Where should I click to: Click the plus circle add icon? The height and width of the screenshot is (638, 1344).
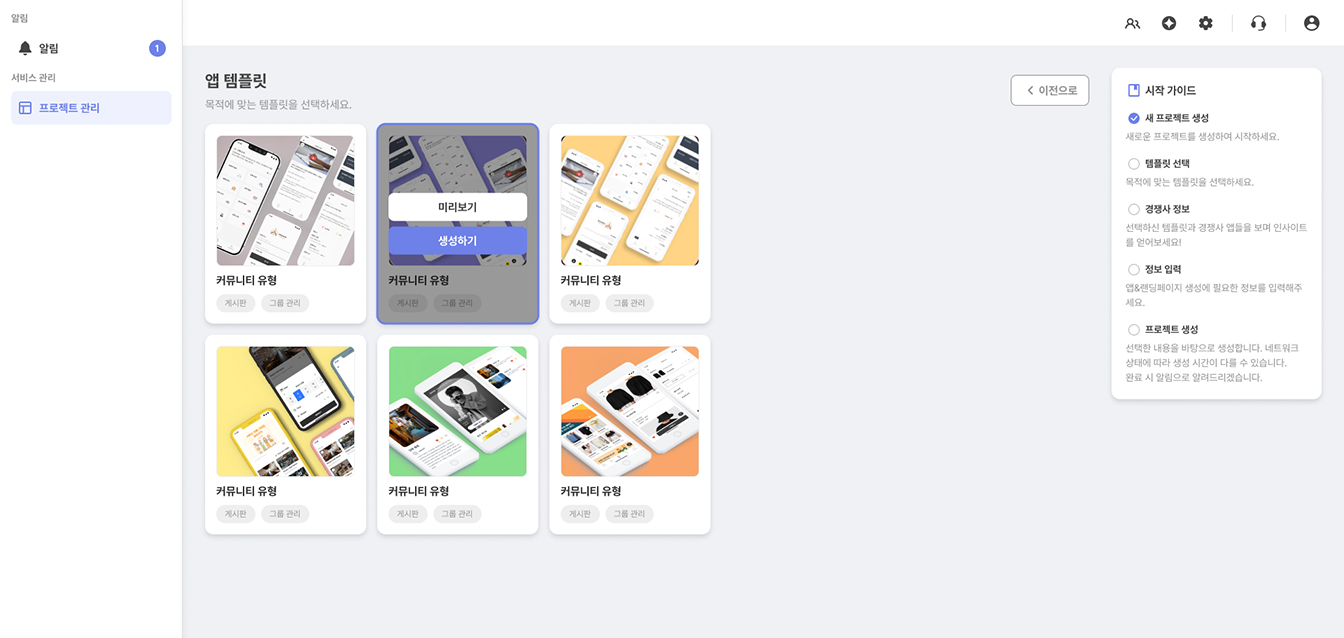click(x=1169, y=23)
